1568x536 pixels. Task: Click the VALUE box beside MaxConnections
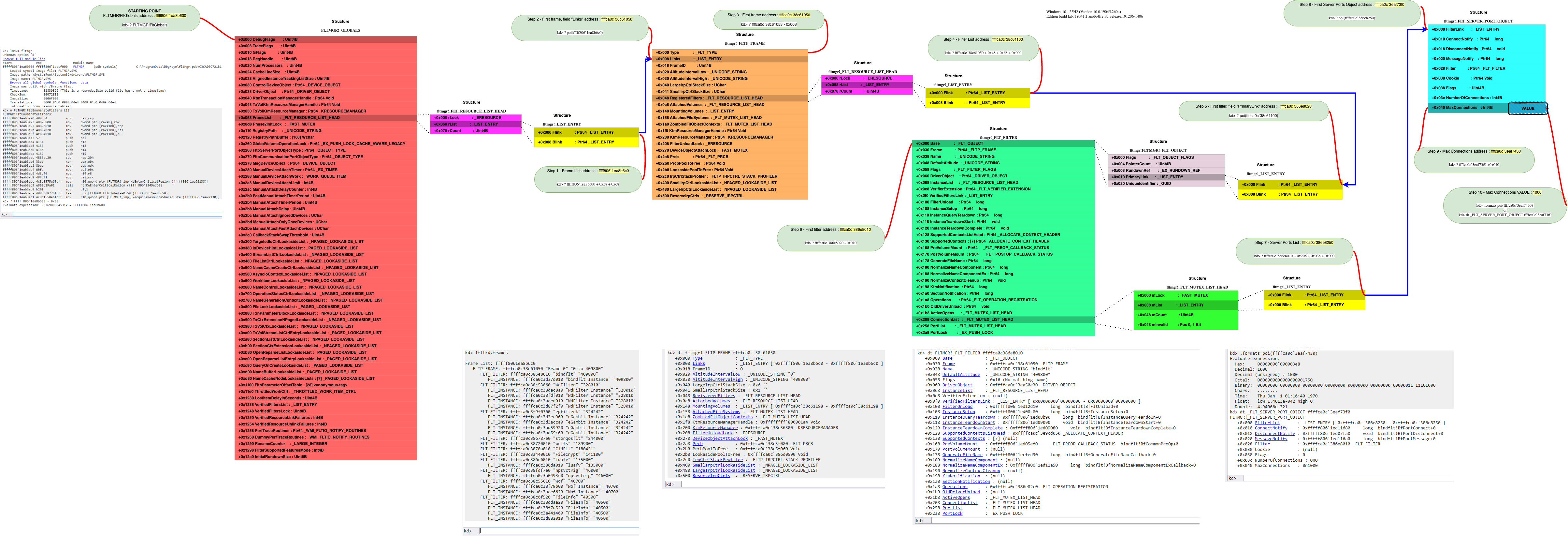click(x=1527, y=109)
